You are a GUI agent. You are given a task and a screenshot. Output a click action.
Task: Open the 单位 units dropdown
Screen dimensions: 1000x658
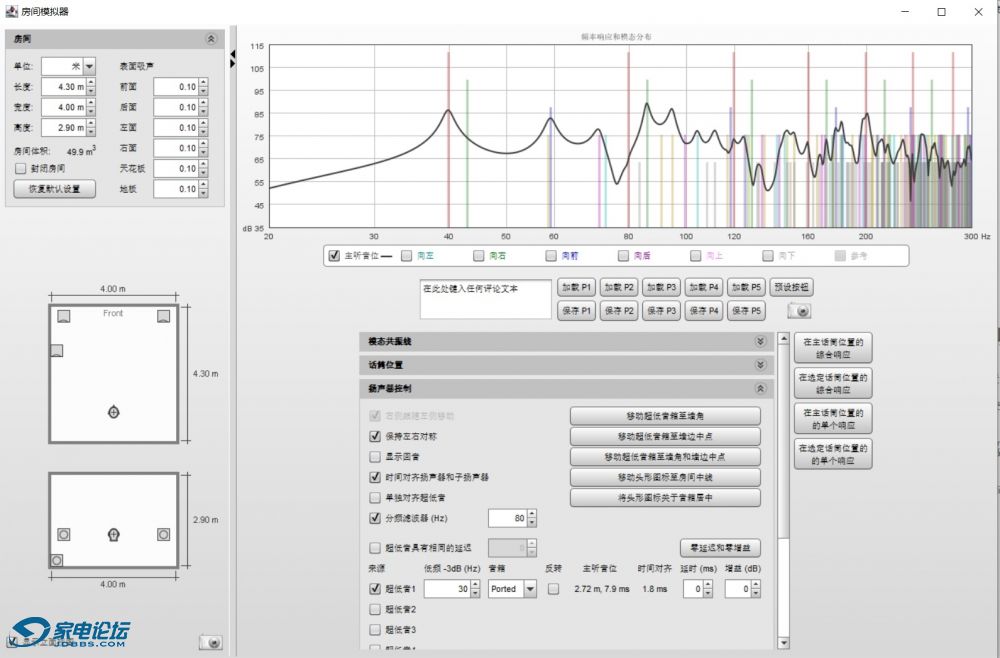89,66
